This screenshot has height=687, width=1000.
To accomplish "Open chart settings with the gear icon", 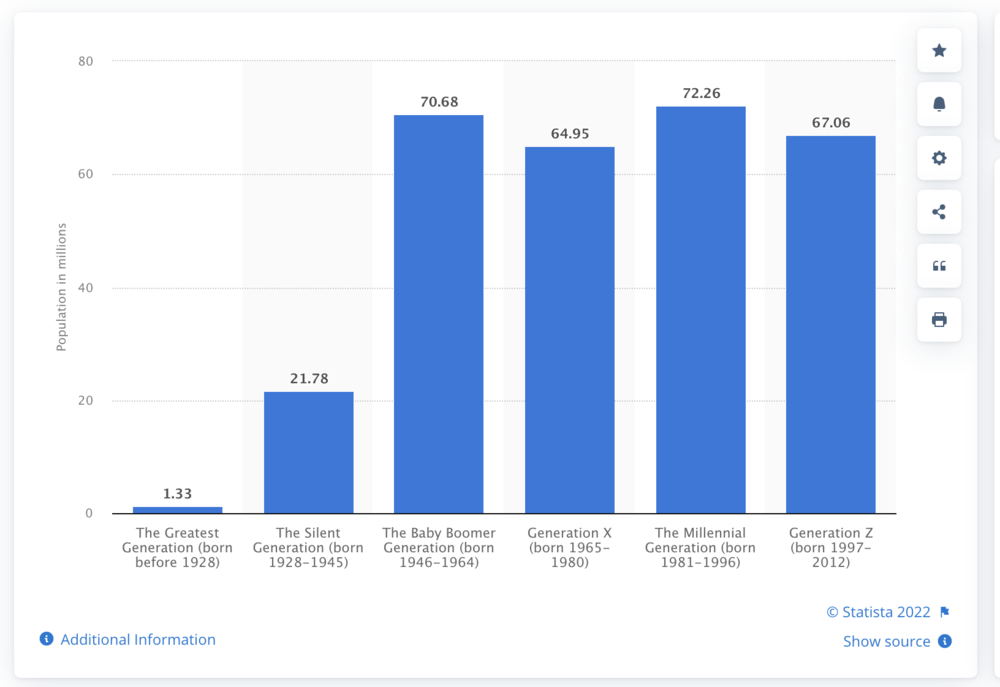I will [x=939, y=158].
